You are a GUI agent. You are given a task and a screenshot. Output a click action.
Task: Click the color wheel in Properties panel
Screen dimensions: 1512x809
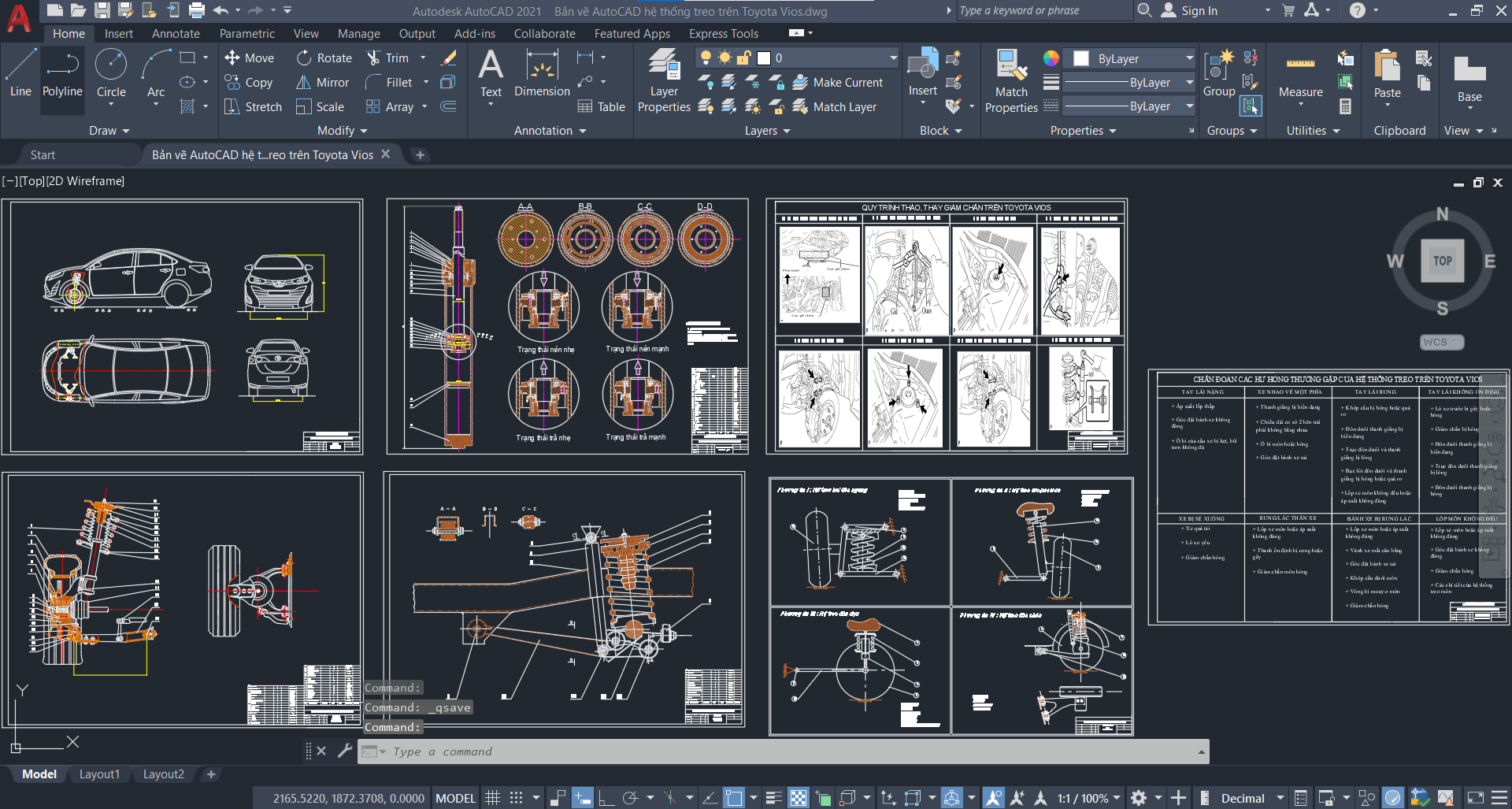(x=1051, y=58)
